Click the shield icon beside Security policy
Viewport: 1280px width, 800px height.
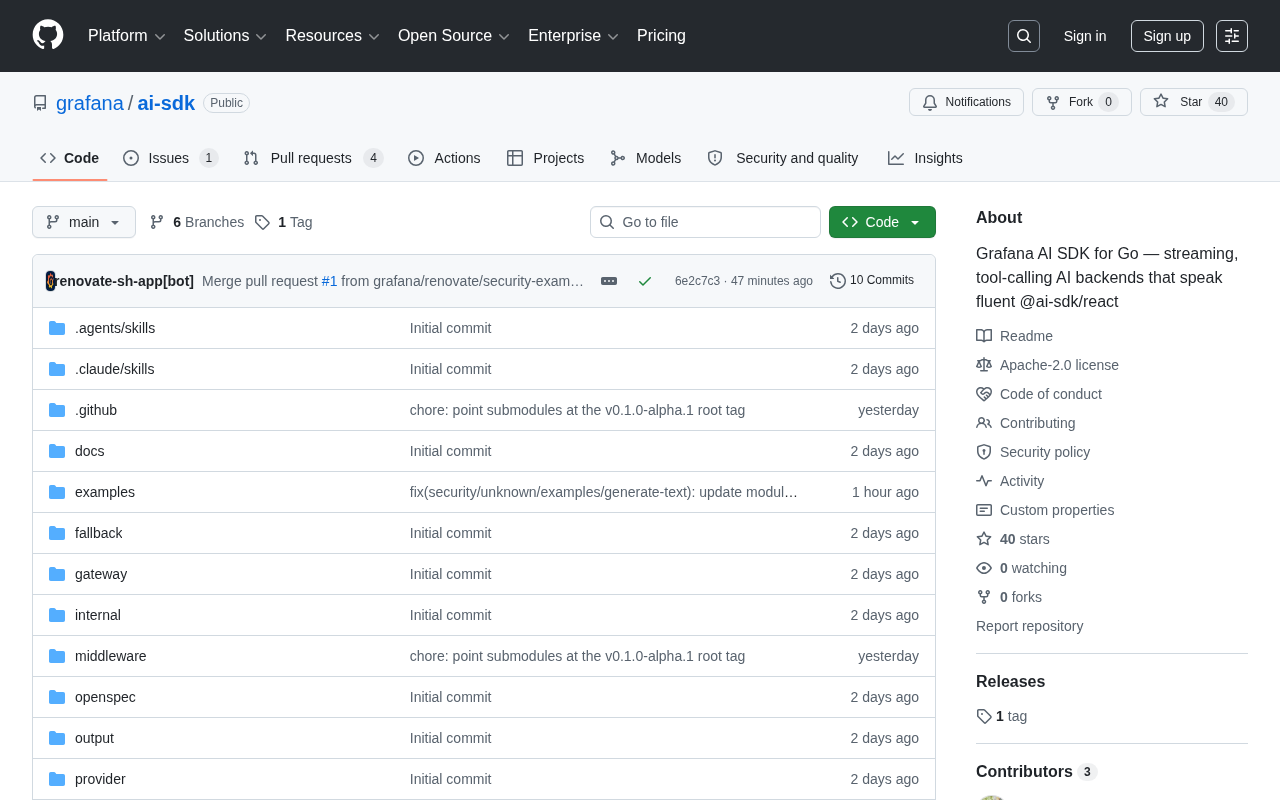(x=984, y=452)
